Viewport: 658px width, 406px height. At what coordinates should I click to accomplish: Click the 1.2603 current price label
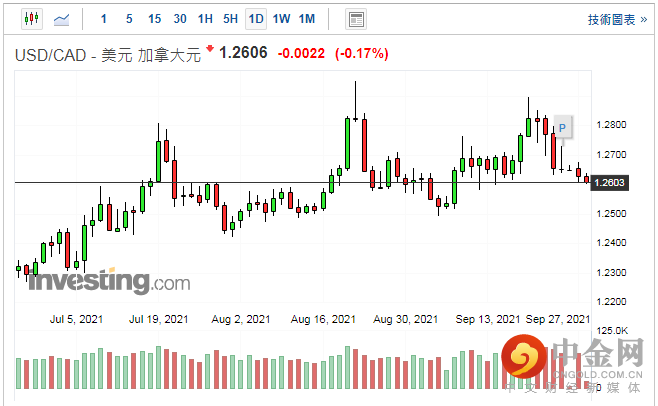609,182
